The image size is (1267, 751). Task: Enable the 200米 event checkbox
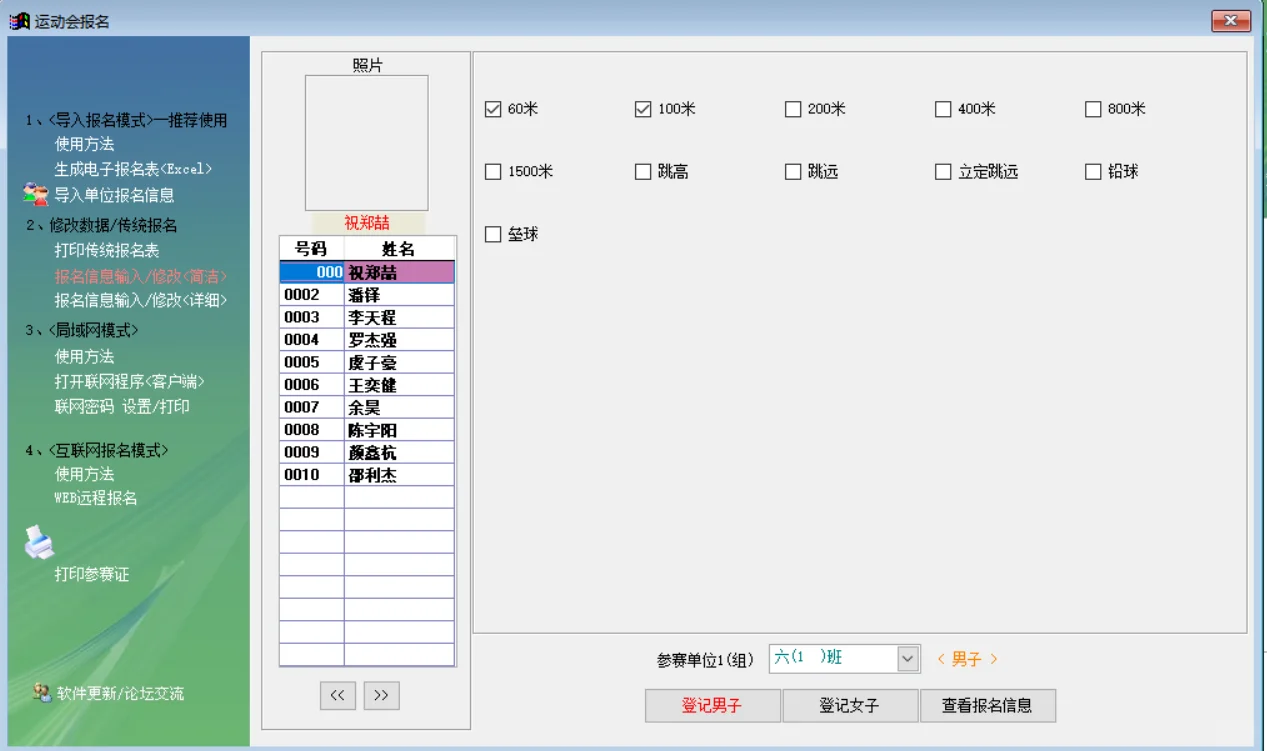pos(793,109)
